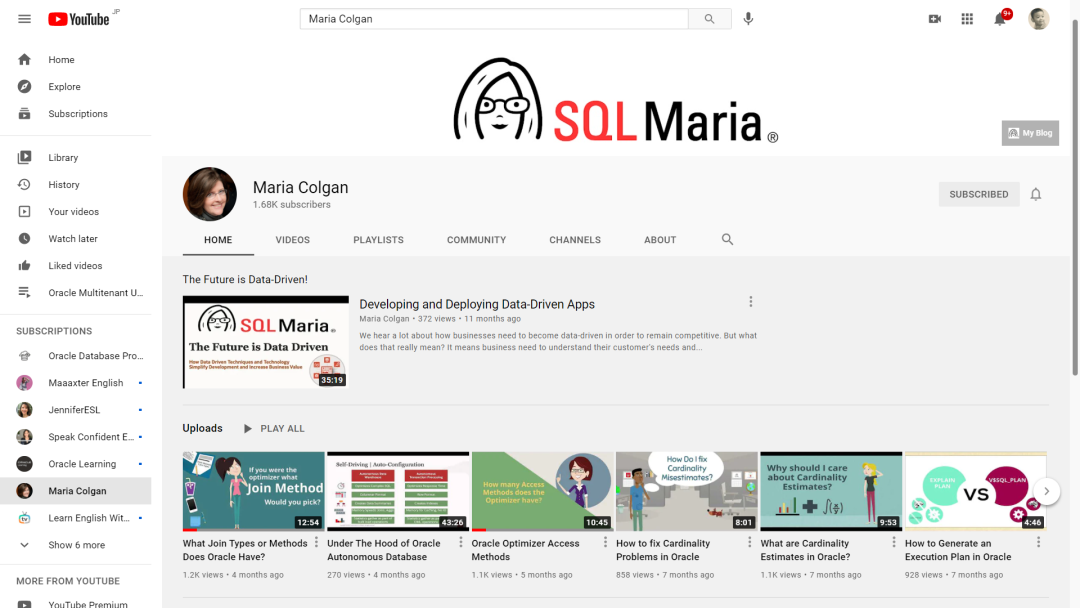
Task: Open the hamburger guide menu
Action: tap(25, 19)
